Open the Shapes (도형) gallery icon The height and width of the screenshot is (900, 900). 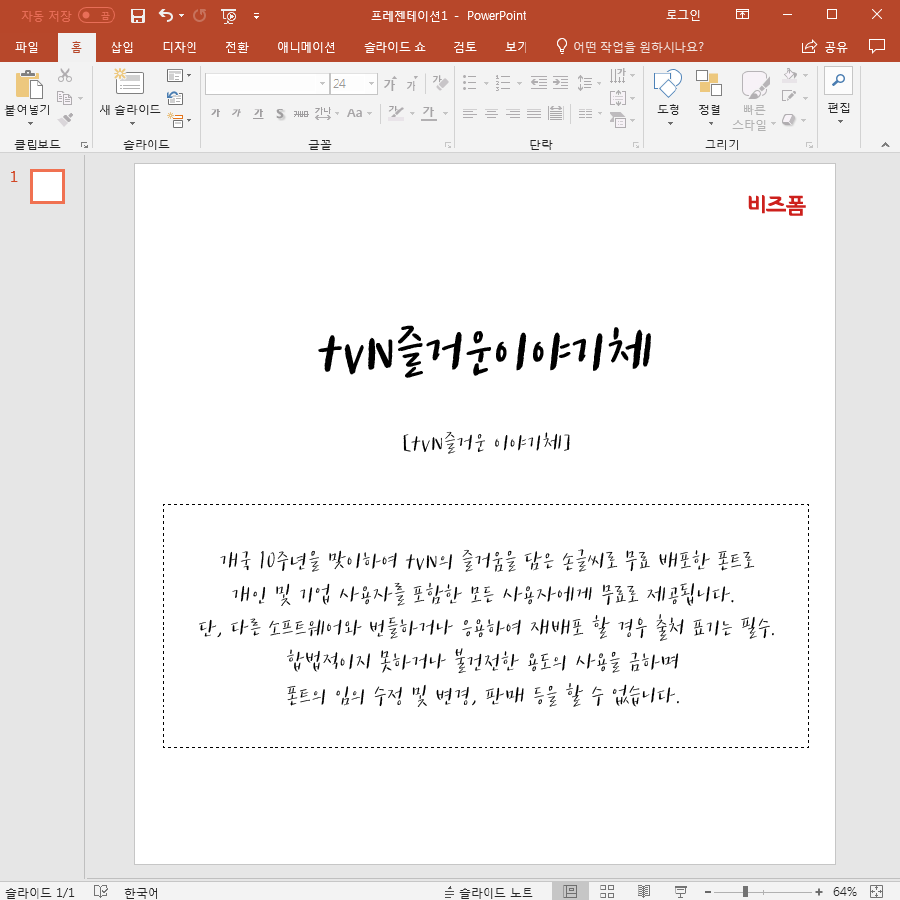(667, 82)
